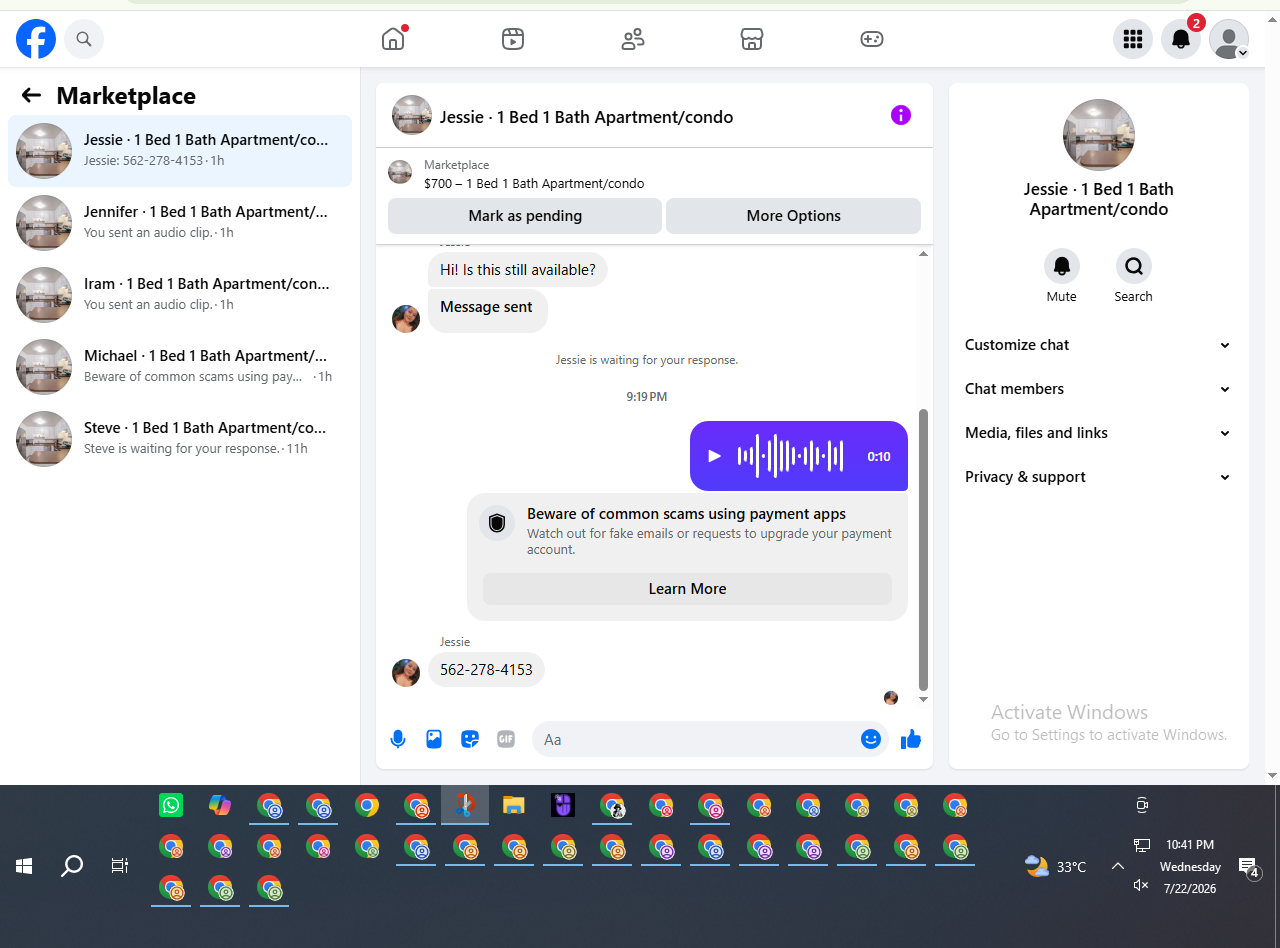Open Michael's apartment conversation
Image resolution: width=1280 pixels, height=948 pixels.
(180, 367)
